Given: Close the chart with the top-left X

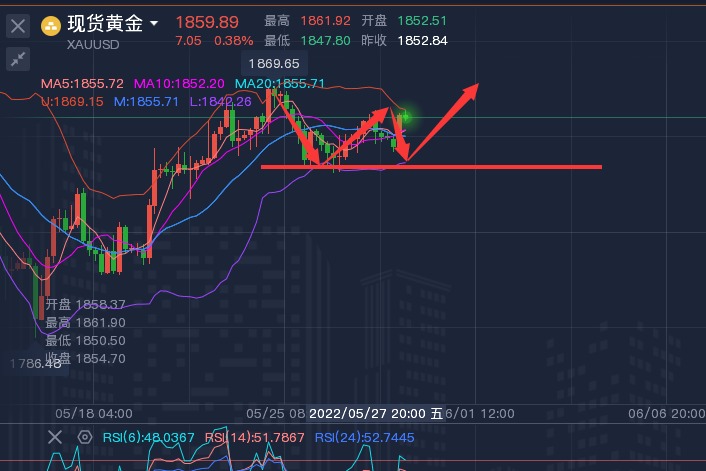Looking at the screenshot, I should pos(17,27).
